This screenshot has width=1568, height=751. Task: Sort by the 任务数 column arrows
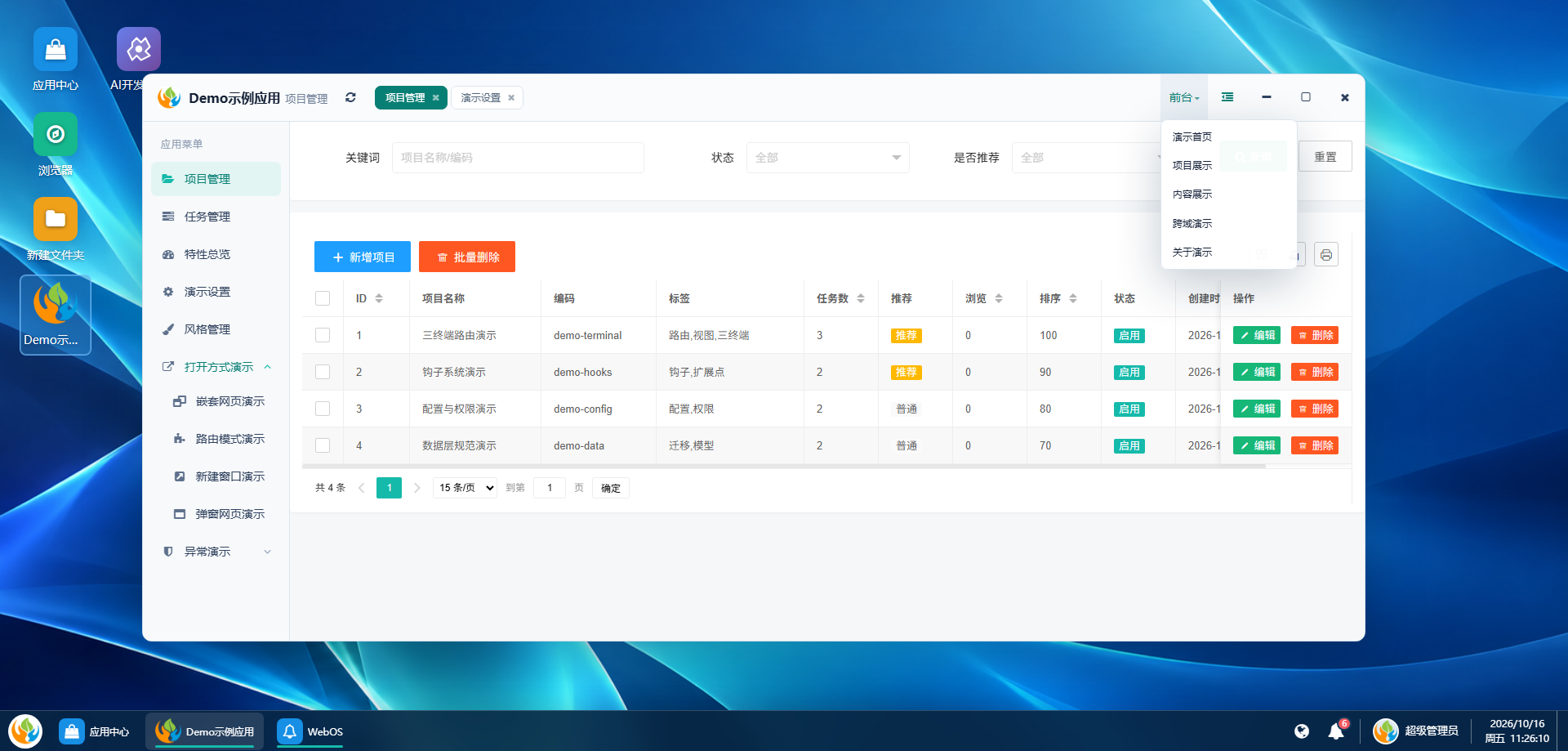861,299
